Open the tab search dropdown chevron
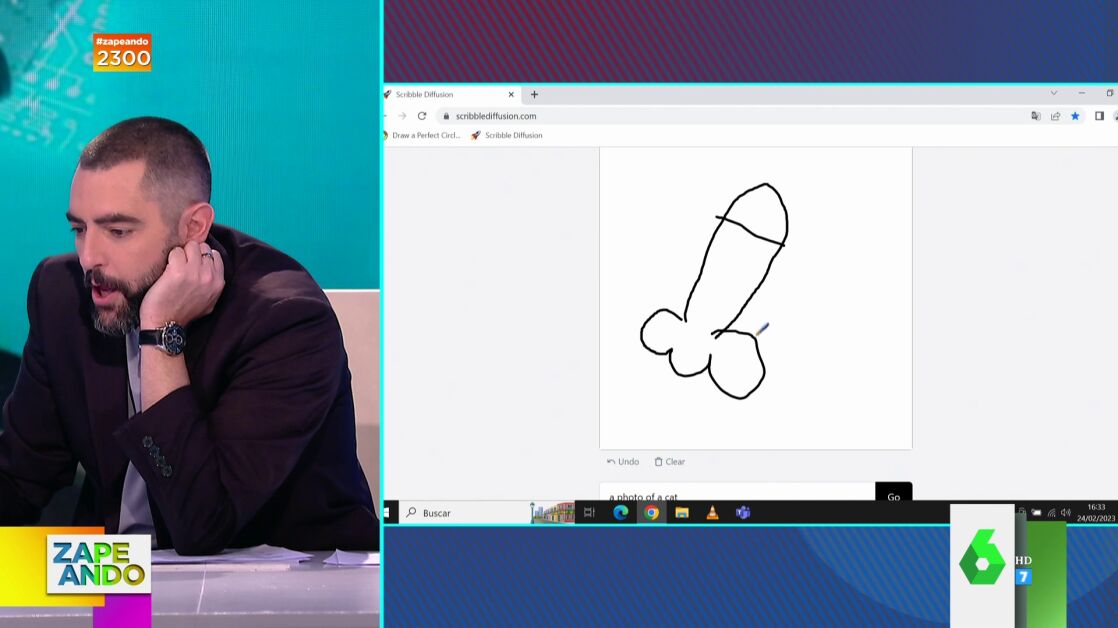The image size is (1118, 628). pyautogui.click(x=1053, y=94)
